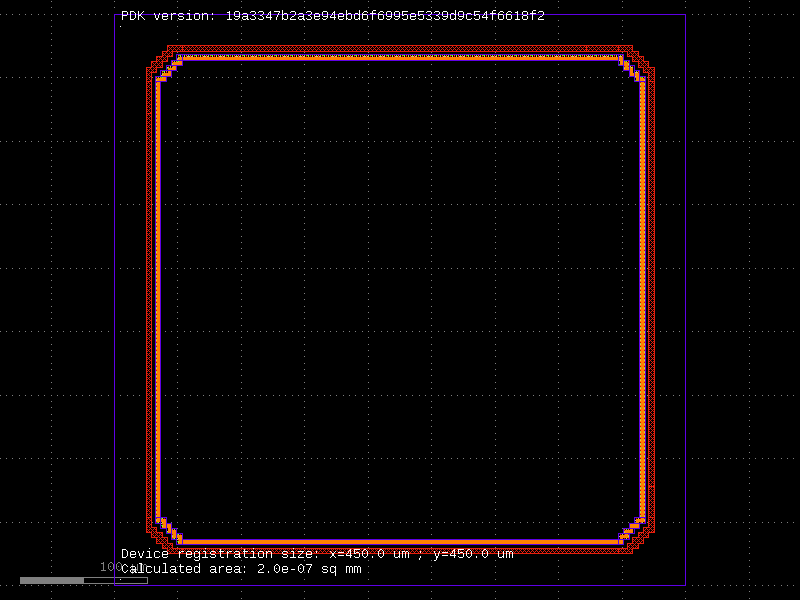Select the chamfered top-right corner structure
The width and height of the screenshot is (800, 600).
637,65
